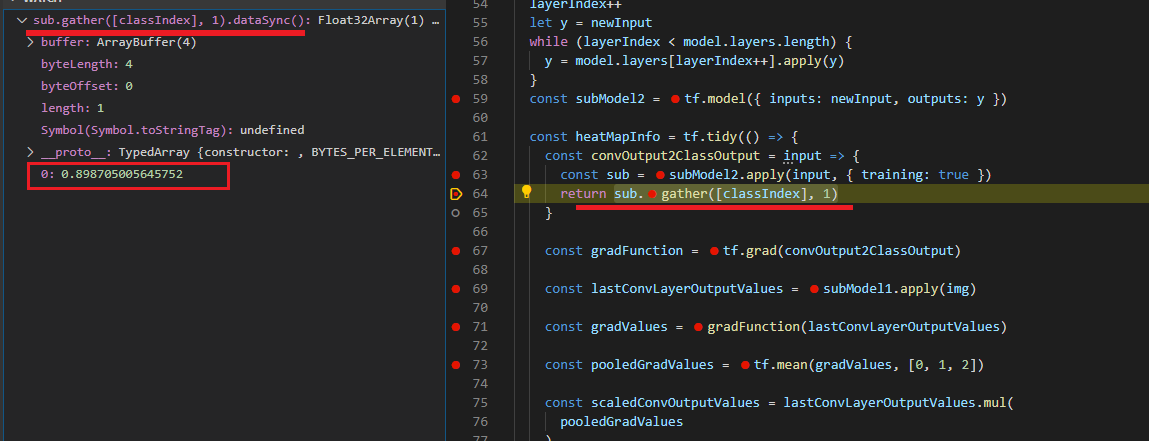1149x441 pixels.
Task: Toggle the gutter breakpoint on line 67
Action: click(x=456, y=251)
